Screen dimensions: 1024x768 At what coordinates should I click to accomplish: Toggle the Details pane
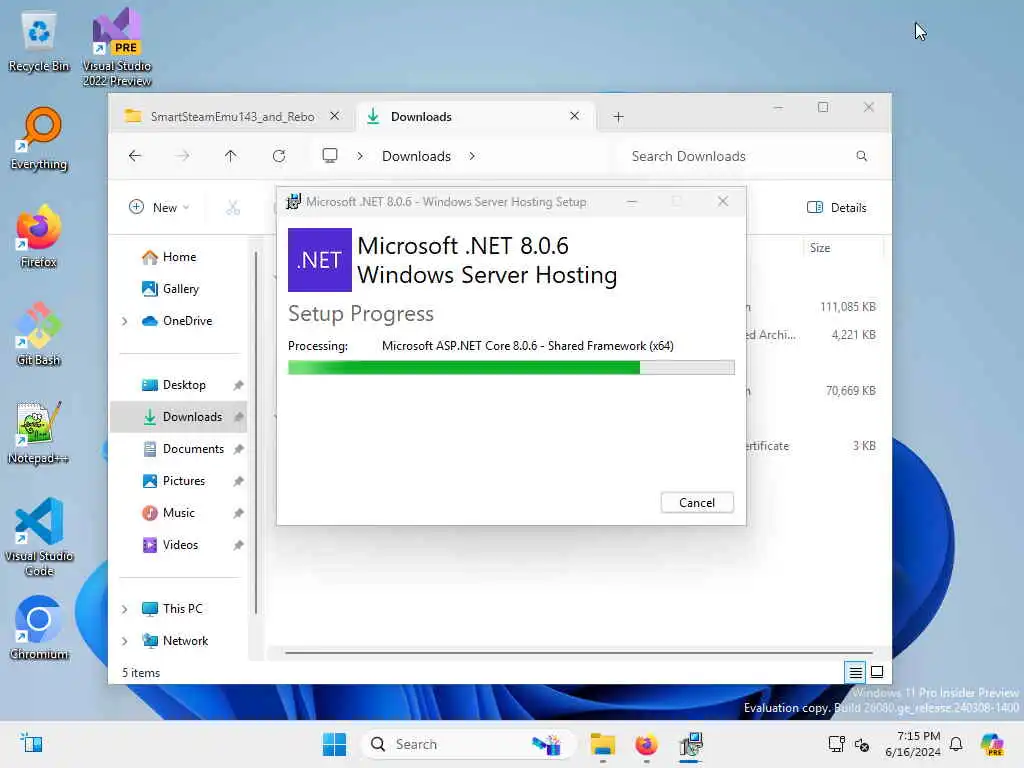pyautogui.click(x=837, y=208)
